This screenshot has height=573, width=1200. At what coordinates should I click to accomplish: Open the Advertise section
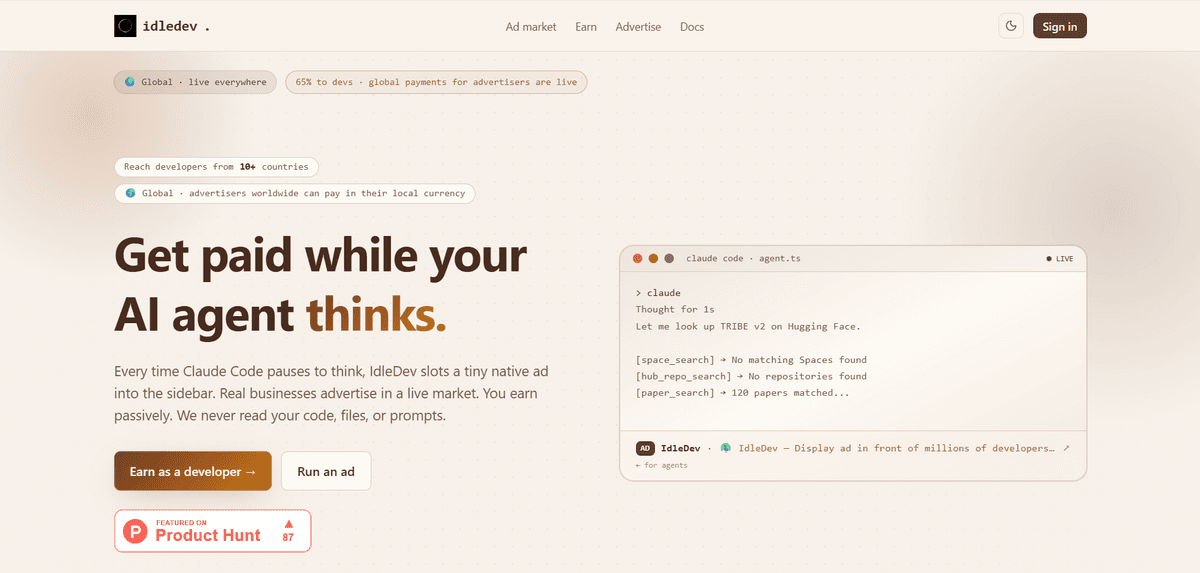pos(638,27)
